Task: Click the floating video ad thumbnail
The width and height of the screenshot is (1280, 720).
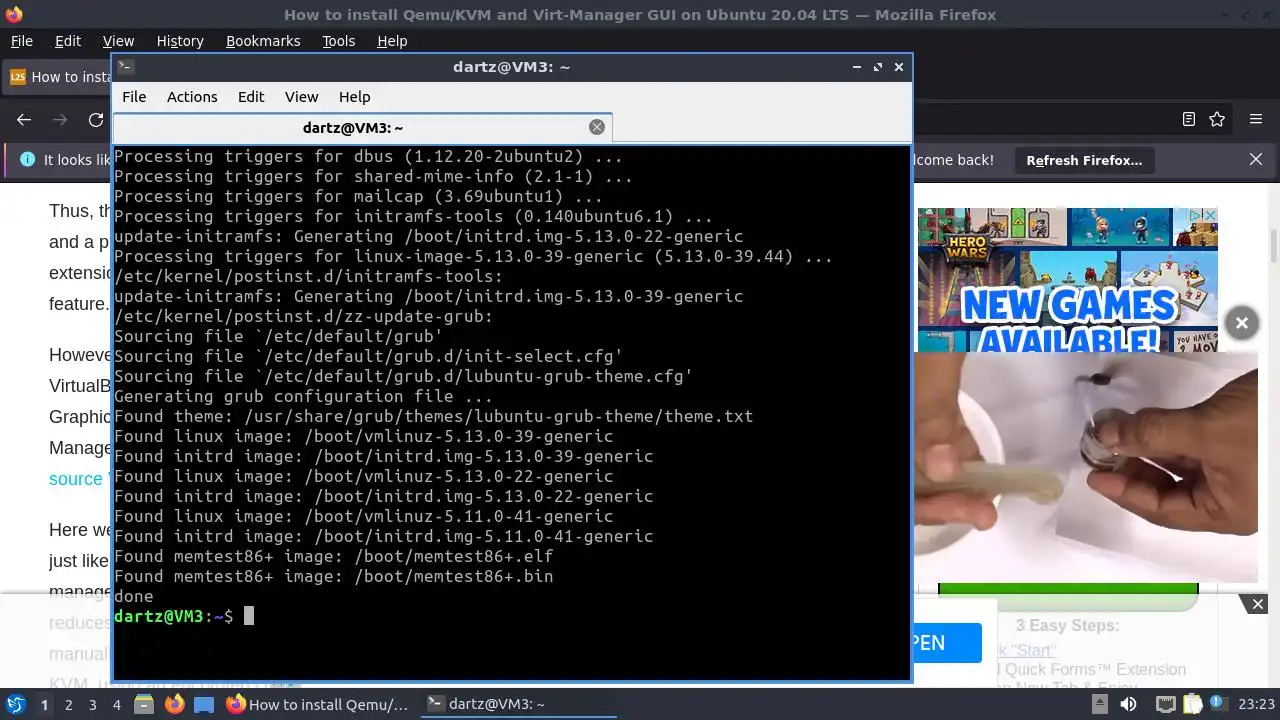Action: (1086, 467)
